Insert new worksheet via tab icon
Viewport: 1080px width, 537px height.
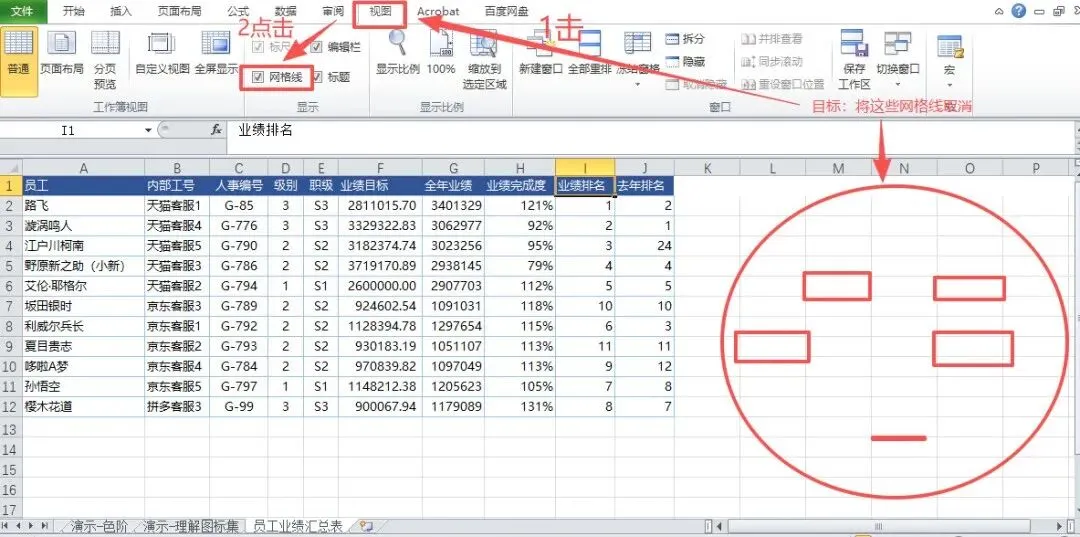point(366,526)
